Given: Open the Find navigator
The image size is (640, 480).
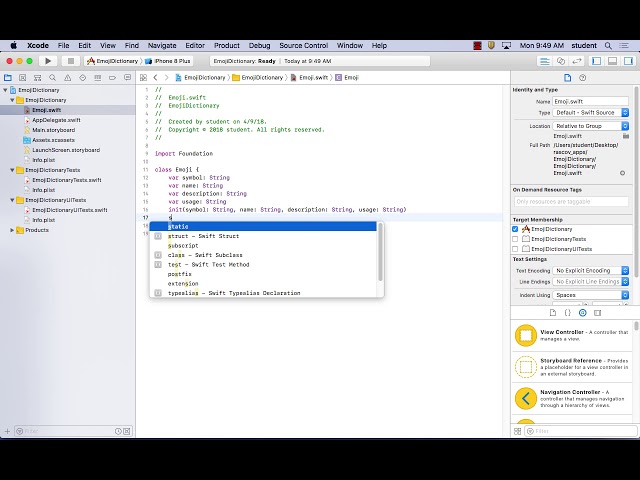Looking at the screenshot, I should pos(53,78).
